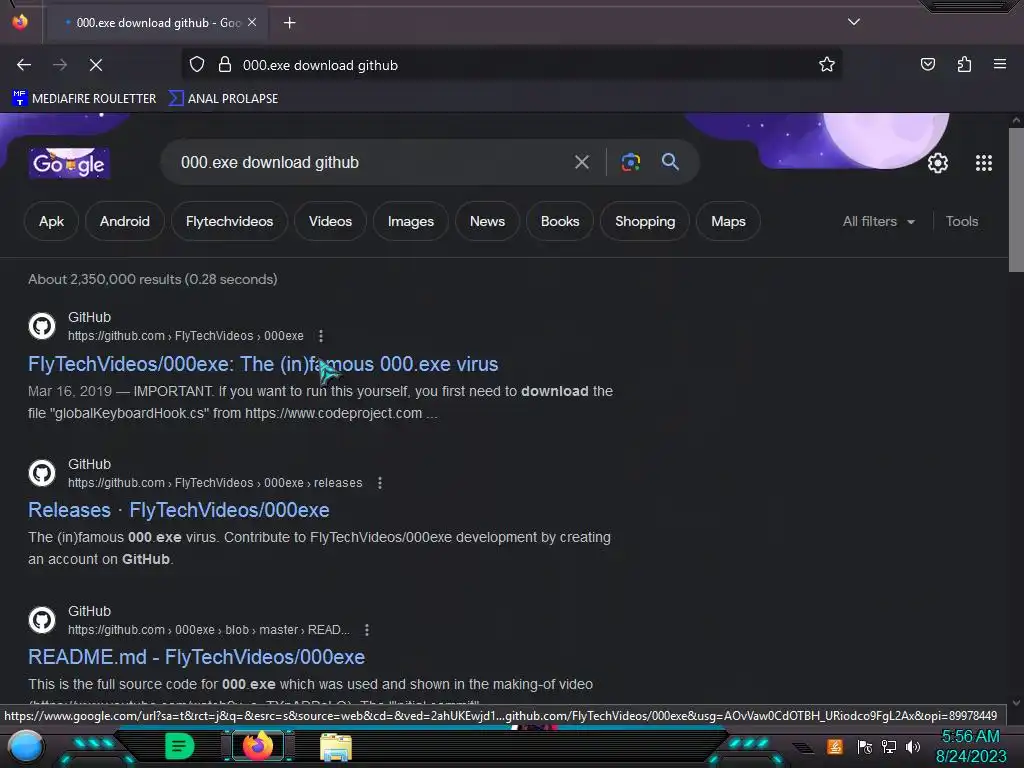Open the clock showing 5:56 AM

[x=970, y=746]
